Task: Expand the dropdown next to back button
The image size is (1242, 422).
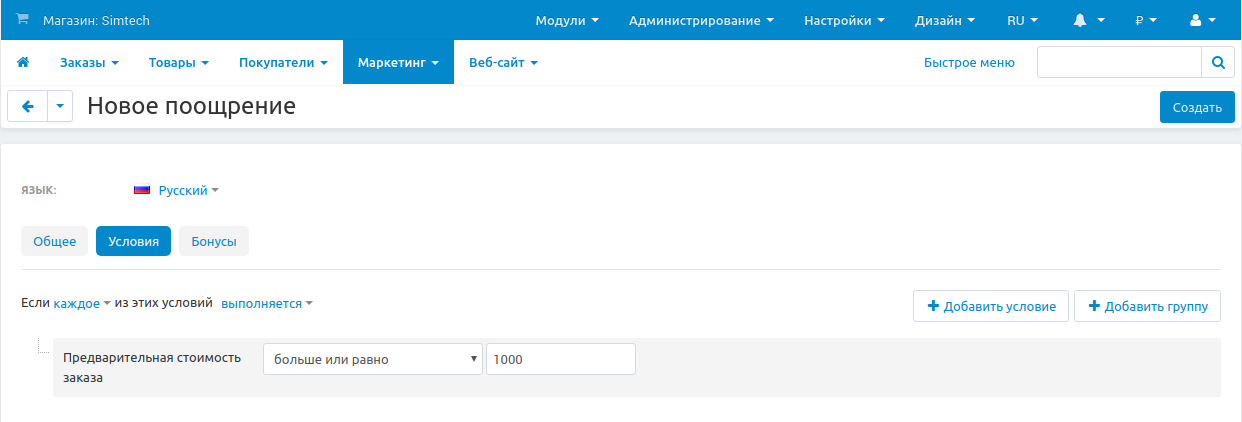Action: point(60,107)
